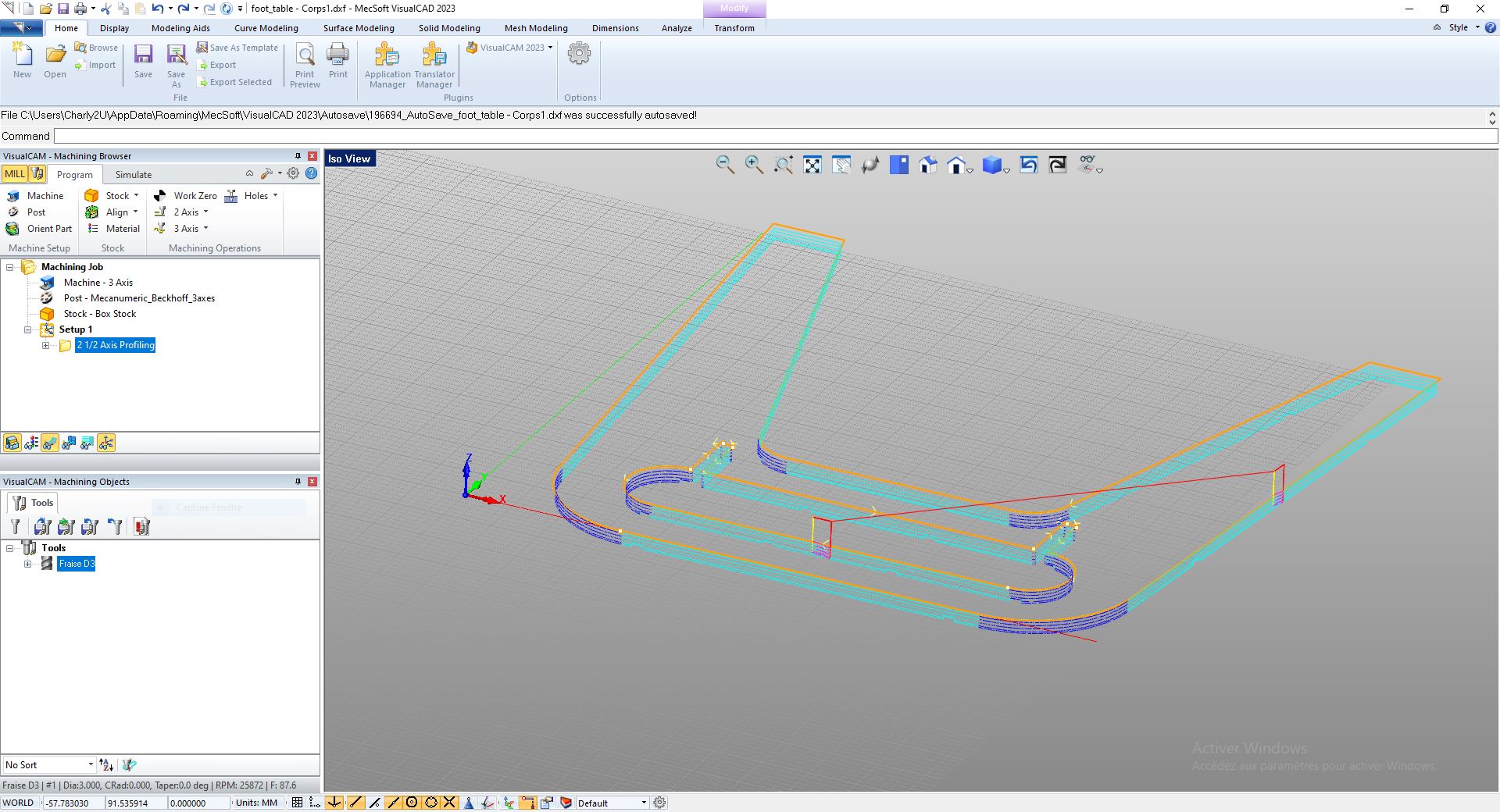Open the Analyze ribbon tab
1500x812 pixels.
pos(677,28)
